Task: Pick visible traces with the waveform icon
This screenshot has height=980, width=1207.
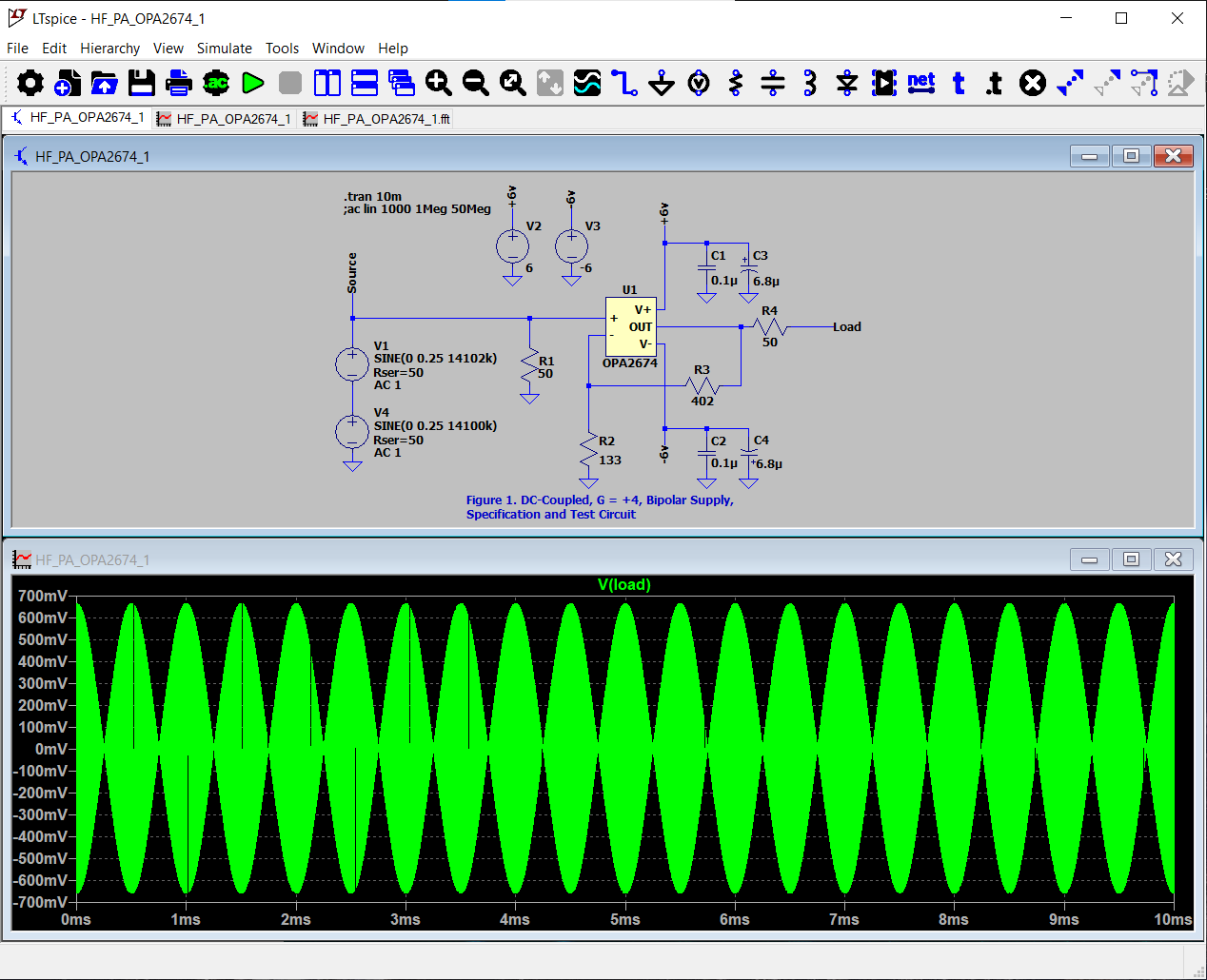Action: click(x=587, y=84)
